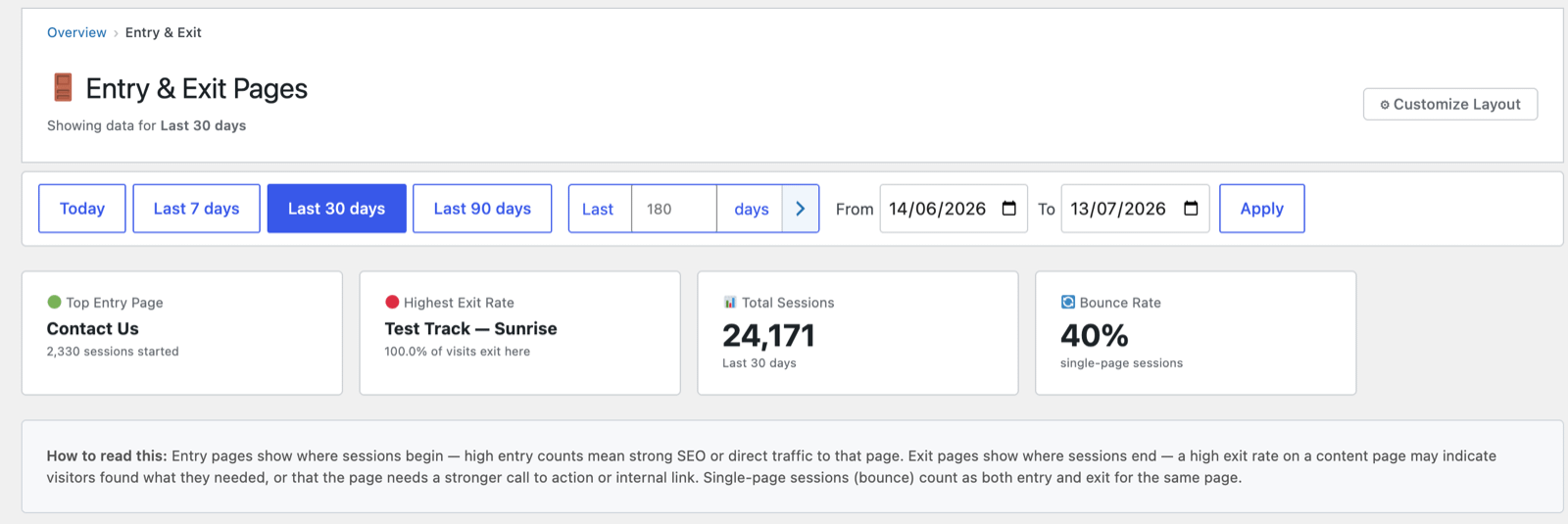Screen dimensions: 1568x524
Task: Select the Today range button
Action: coord(82,209)
